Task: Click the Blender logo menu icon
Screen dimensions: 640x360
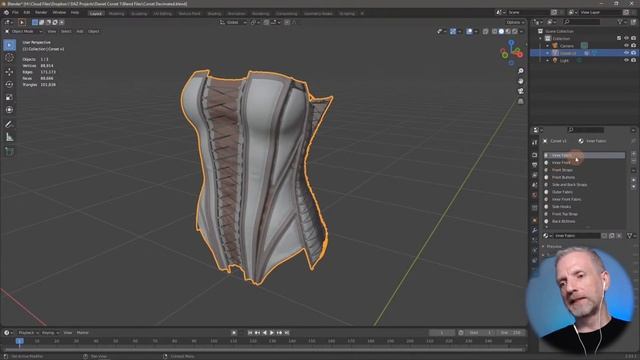Action: pyautogui.click(x=6, y=13)
